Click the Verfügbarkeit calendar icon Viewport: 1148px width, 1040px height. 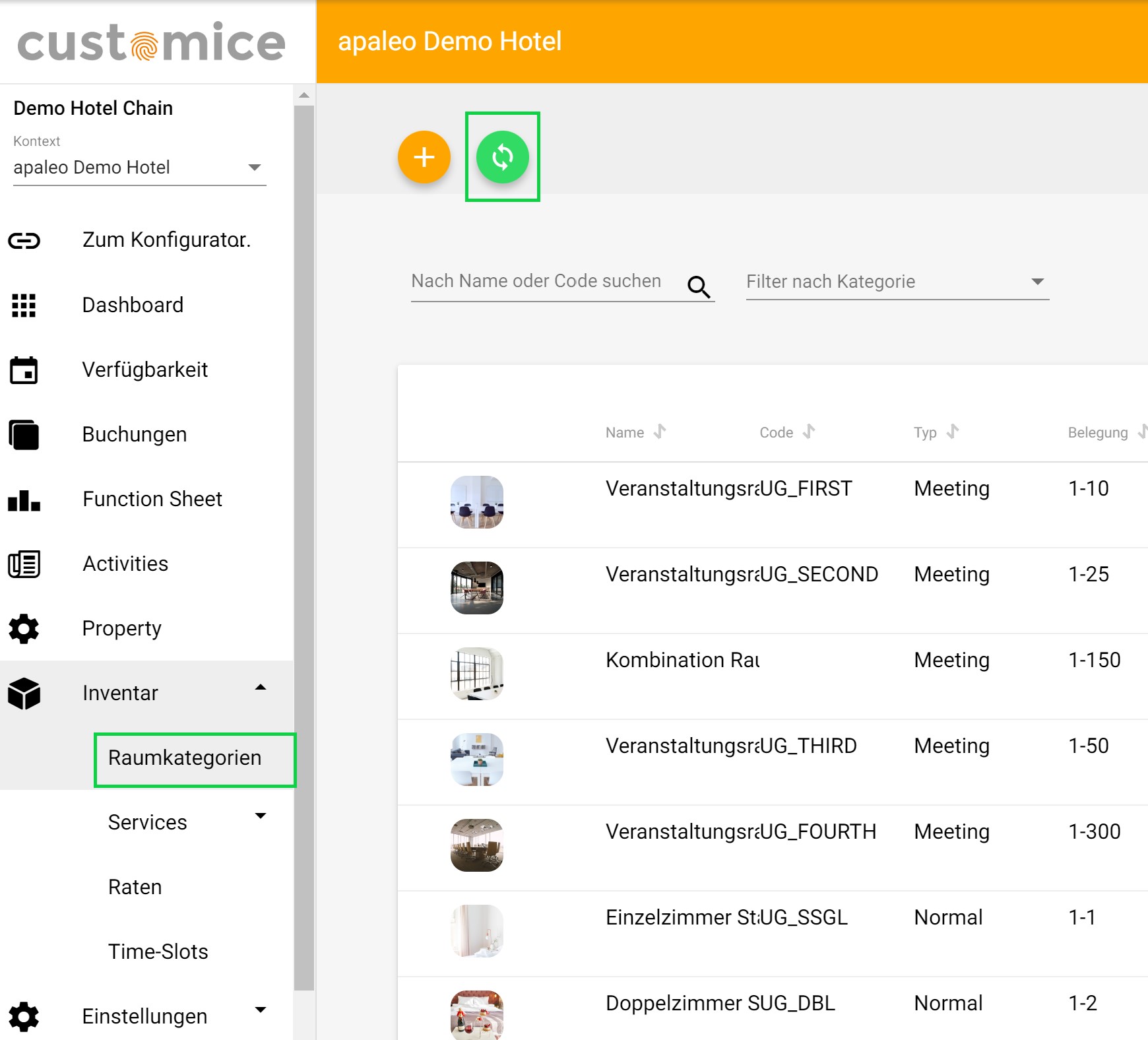tap(24, 370)
